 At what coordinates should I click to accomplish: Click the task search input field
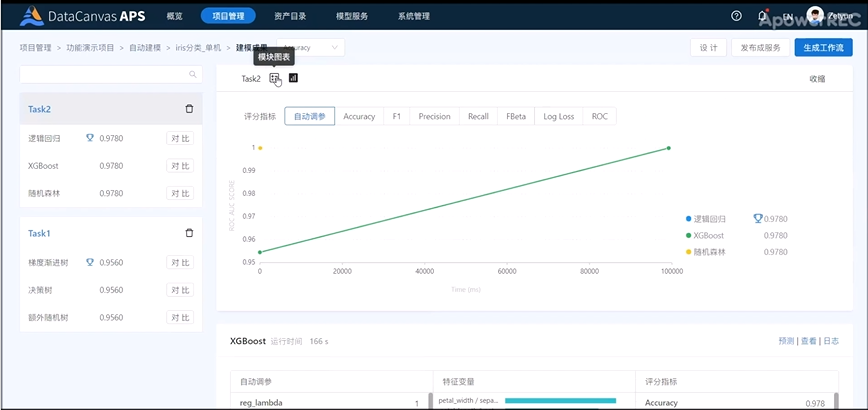coord(103,74)
